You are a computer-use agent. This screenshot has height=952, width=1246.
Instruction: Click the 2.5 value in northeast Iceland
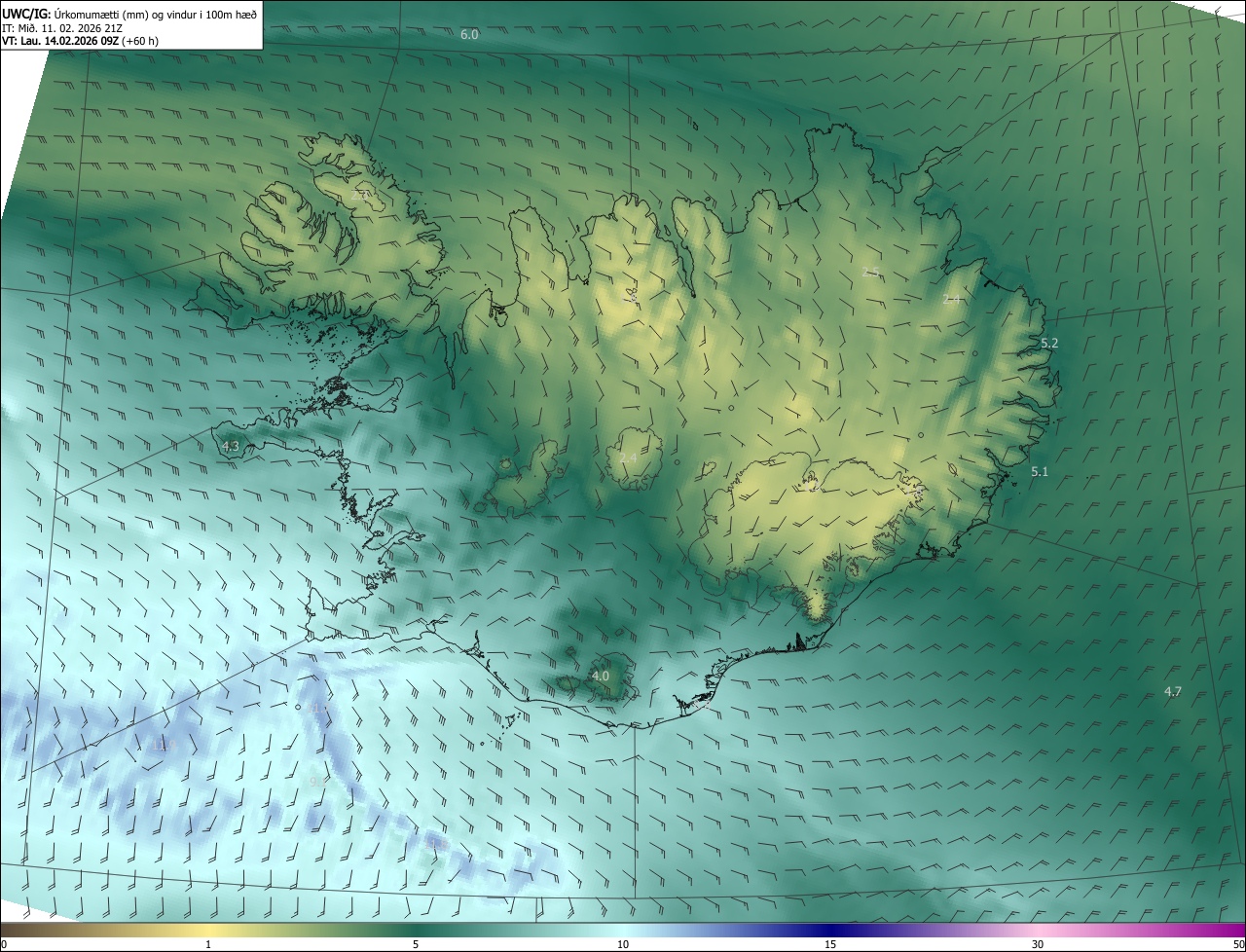[871, 272]
